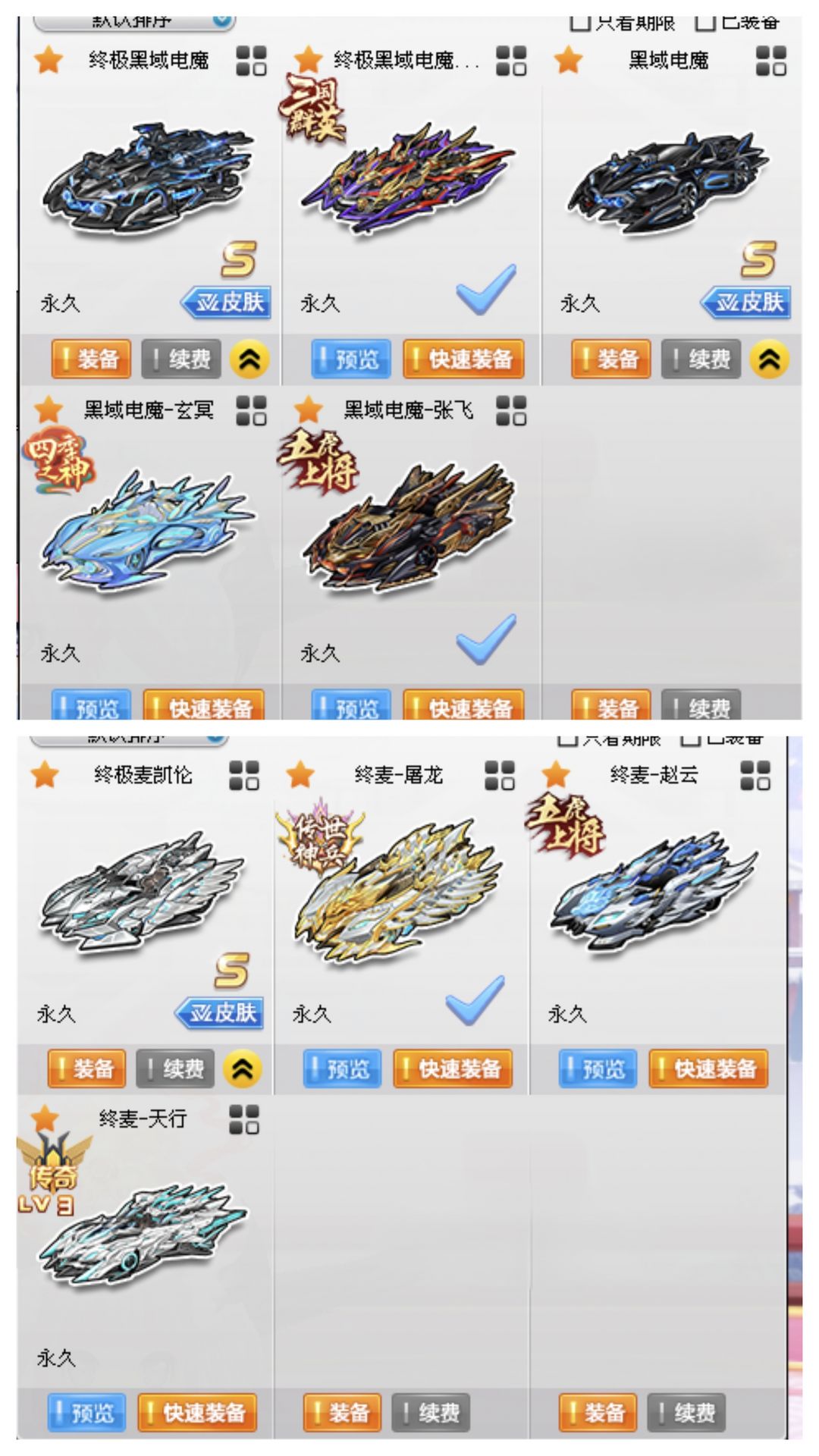Click the star icon next to 终麦-屠龙
The height and width of the screenshot is (1456, 819).
pyautogui.click(x=300, y=774)
